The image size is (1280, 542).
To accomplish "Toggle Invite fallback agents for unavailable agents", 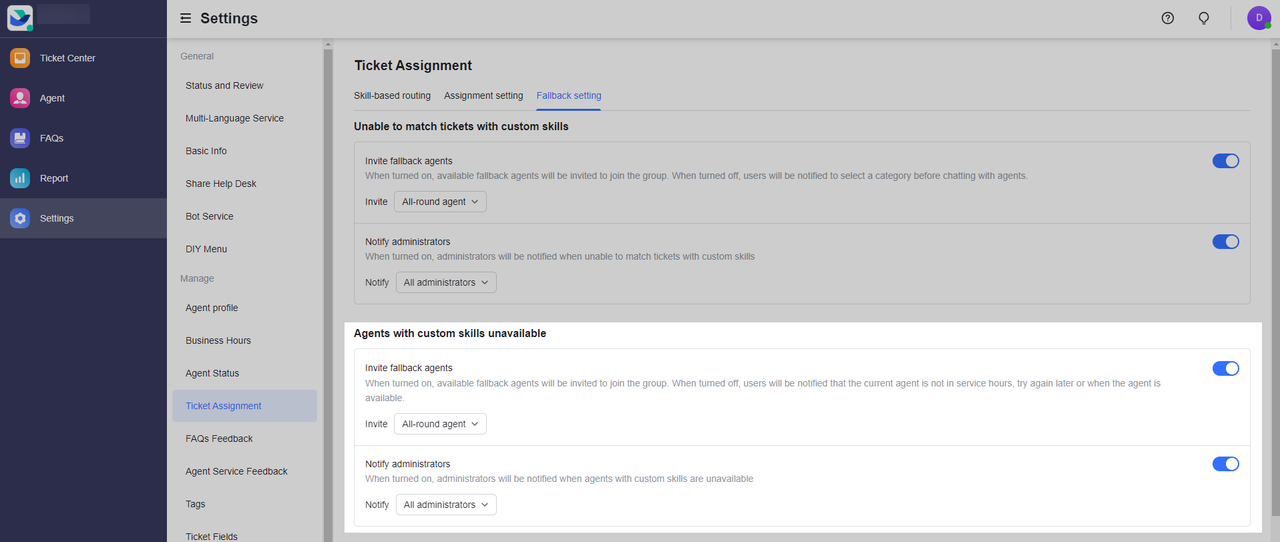I will (x=1226, y=368).
